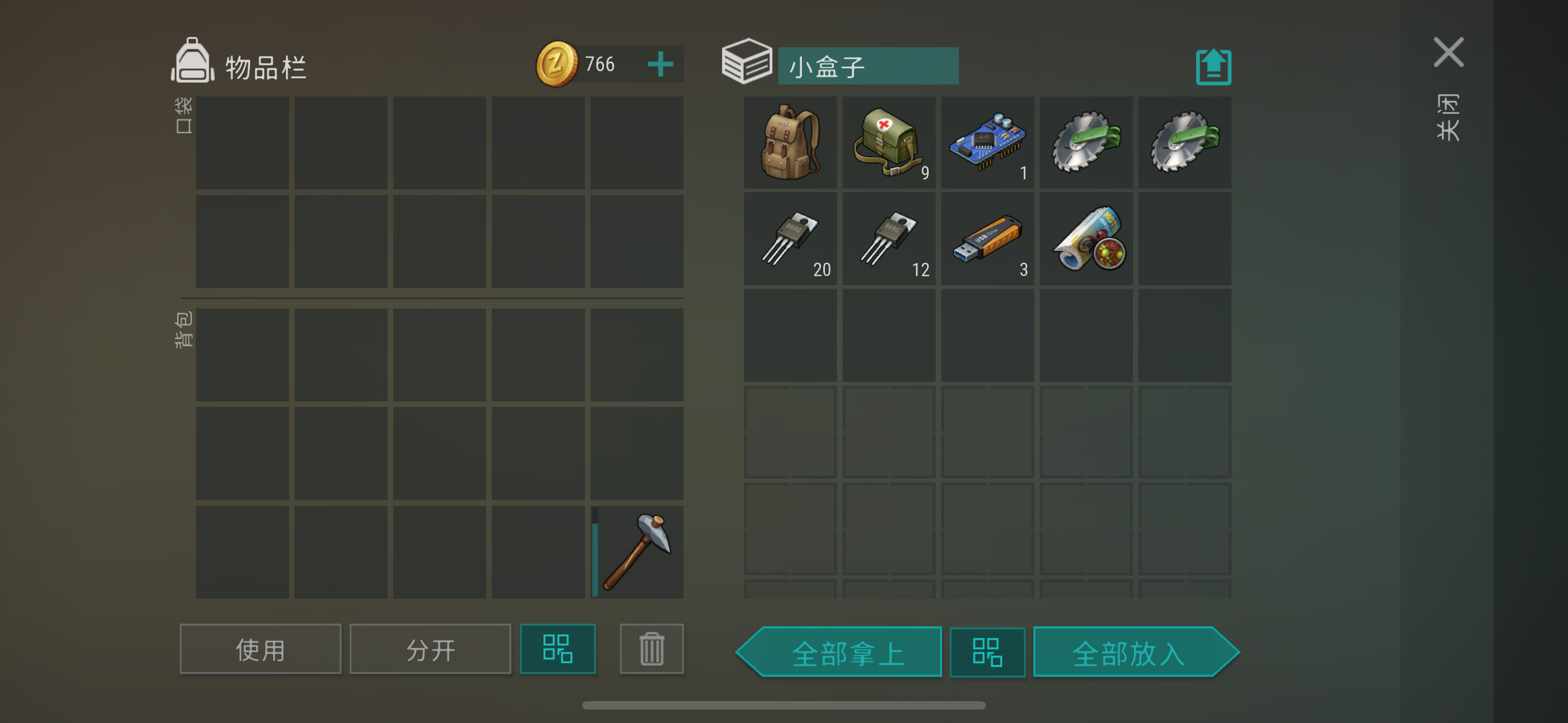Screen dimensions: 1568x723
Task: Select the rolled magazine with food item
Action: (x=1086, y=239)
